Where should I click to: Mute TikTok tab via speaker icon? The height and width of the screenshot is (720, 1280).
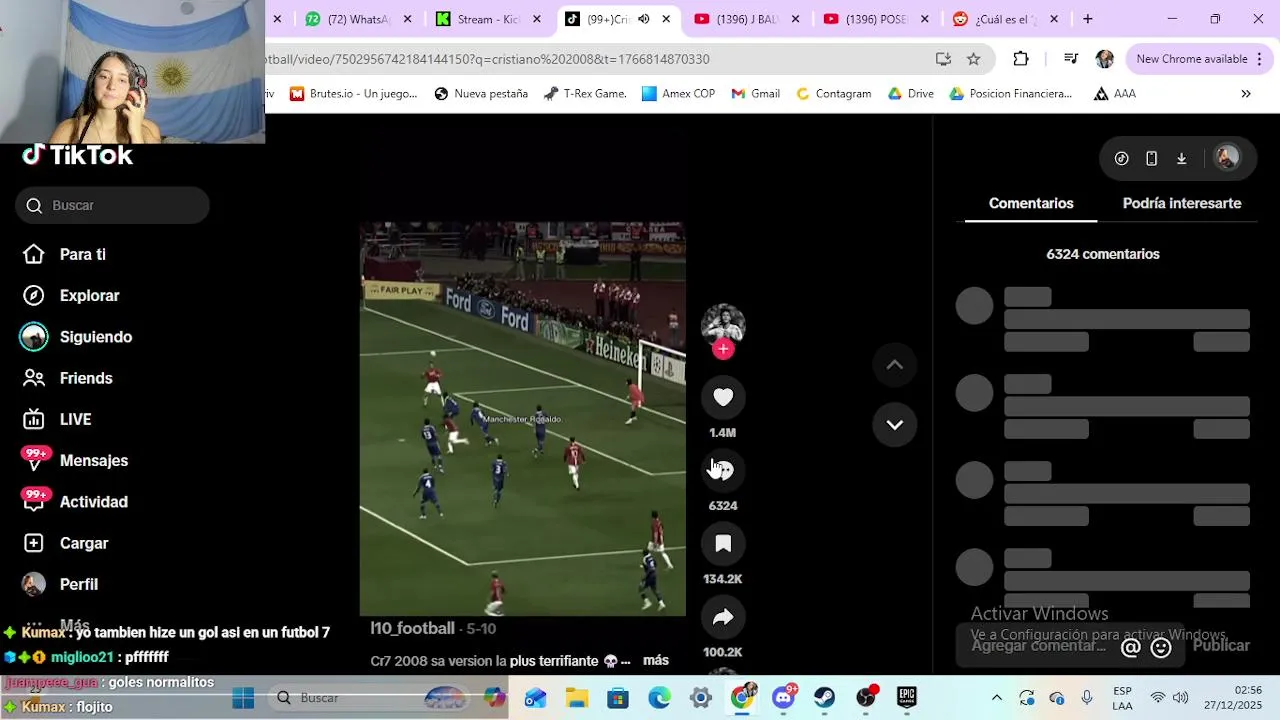[x=643, y=19]
